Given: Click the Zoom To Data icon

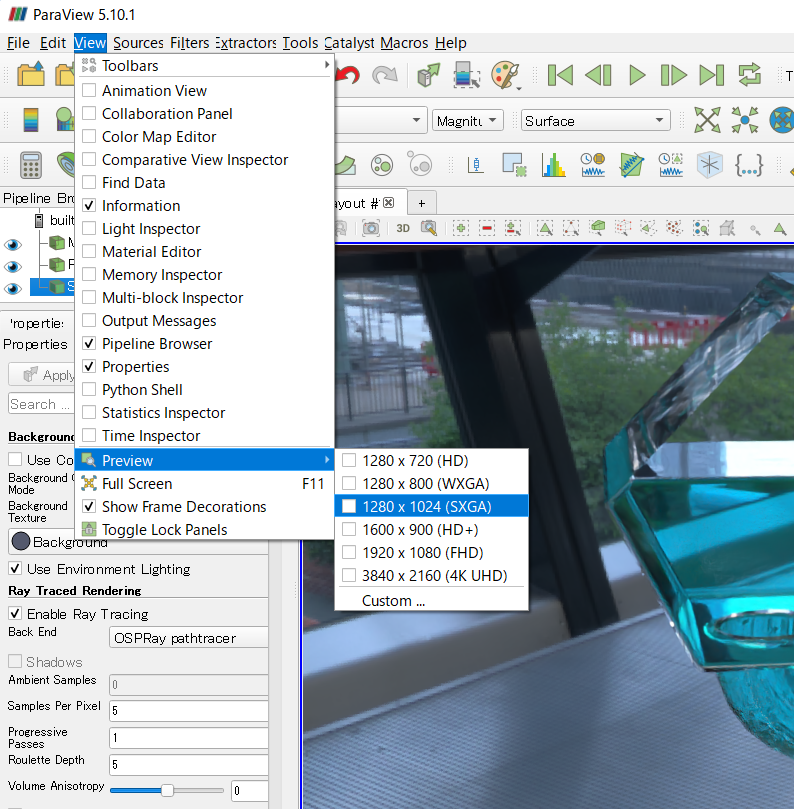Looking at the screenshot, I should [x=745, y=121].
